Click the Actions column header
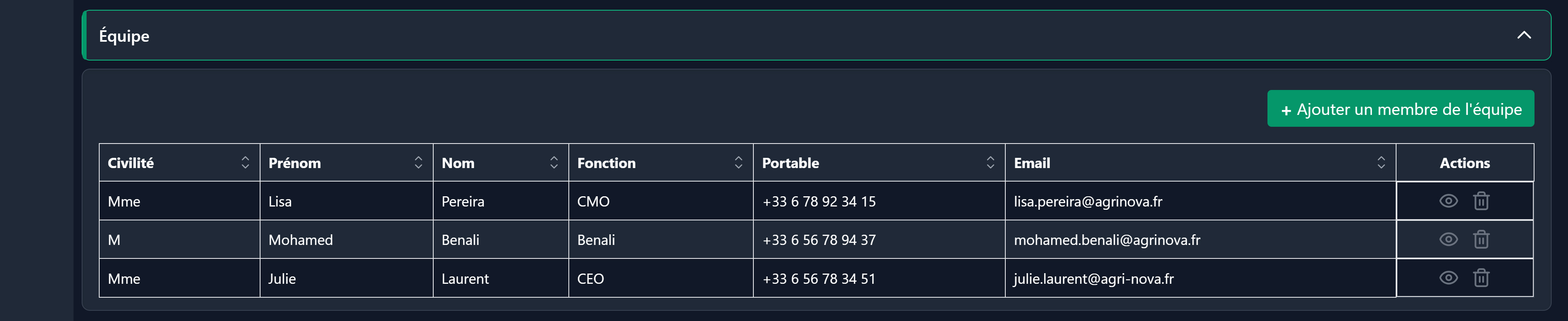This screenshot has width=1568, height=321. coord(1465,163)
